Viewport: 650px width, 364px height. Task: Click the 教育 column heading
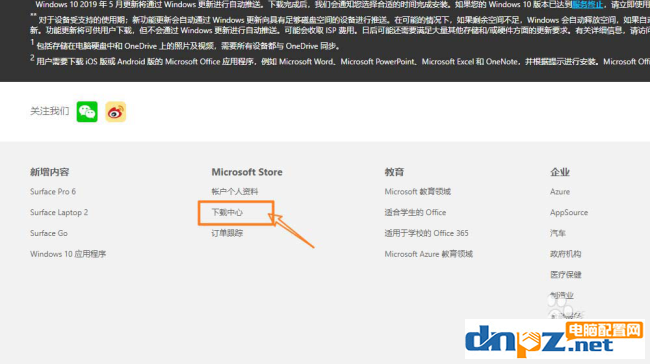click(394, 172)
